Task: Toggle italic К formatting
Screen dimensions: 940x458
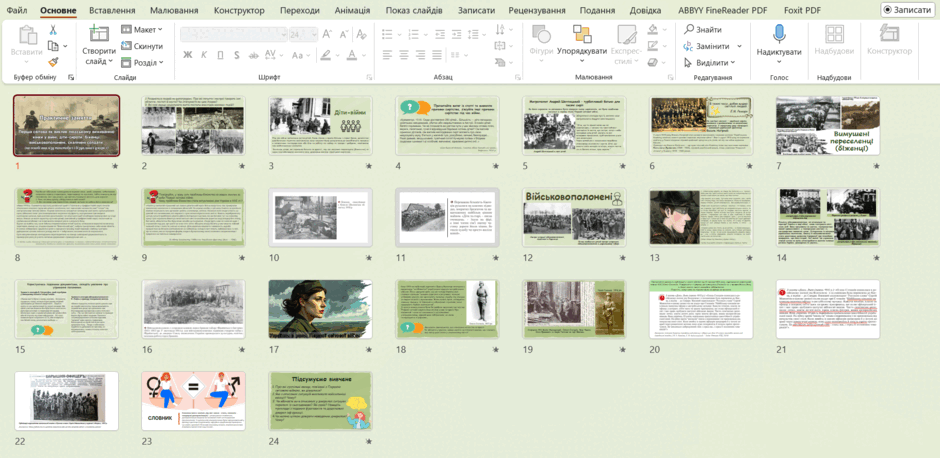Action: tap(204, 55)
